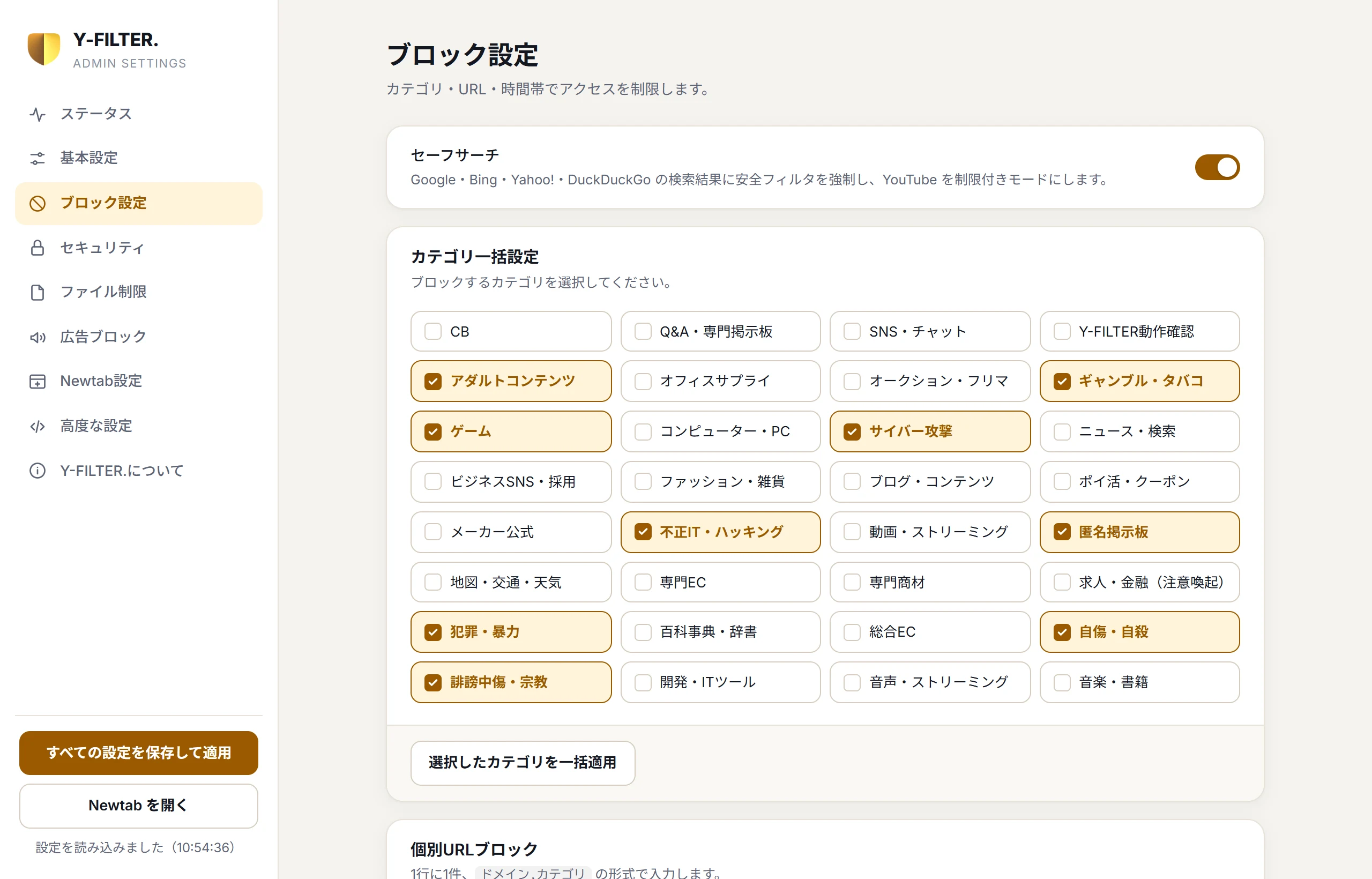1372x879 pixels.
Task: Click the 基本設定 sliders icon
Action: (38, 158)
